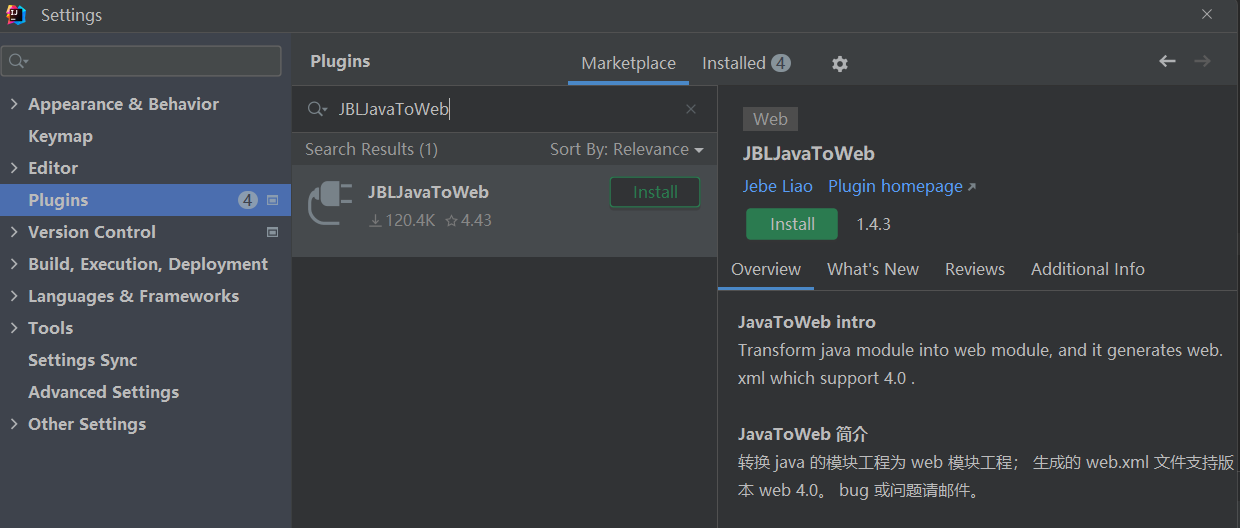Select Settings Sync
The width and height of the screenshot is (1240, 528).
[83, 360]
